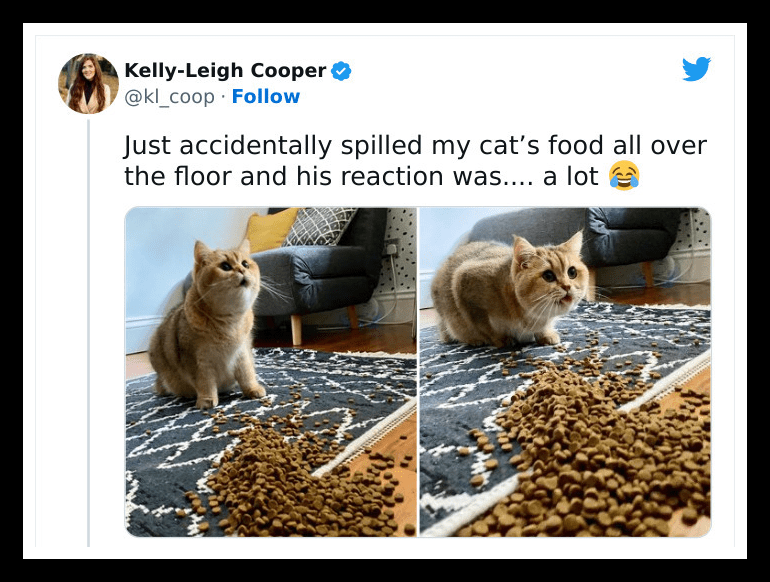Follow the @kl_coop account
This screenshot has height=582, width=770.
[266, 97]
